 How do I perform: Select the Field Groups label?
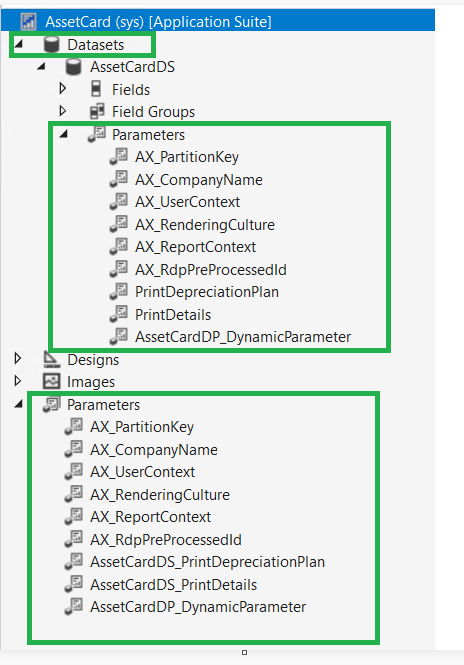click(153, 112)
